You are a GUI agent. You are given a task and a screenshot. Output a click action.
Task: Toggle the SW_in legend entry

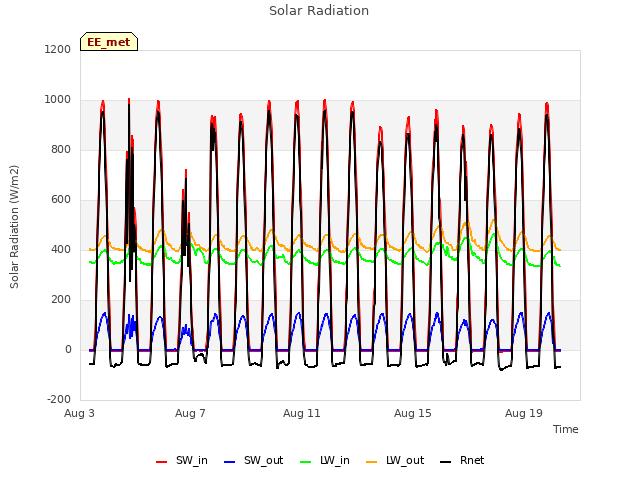click(x=182, y=460)
